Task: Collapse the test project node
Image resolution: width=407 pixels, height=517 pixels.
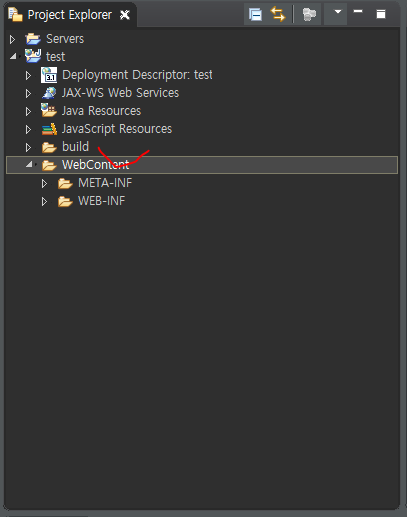Action: click(x=13, y=57)
